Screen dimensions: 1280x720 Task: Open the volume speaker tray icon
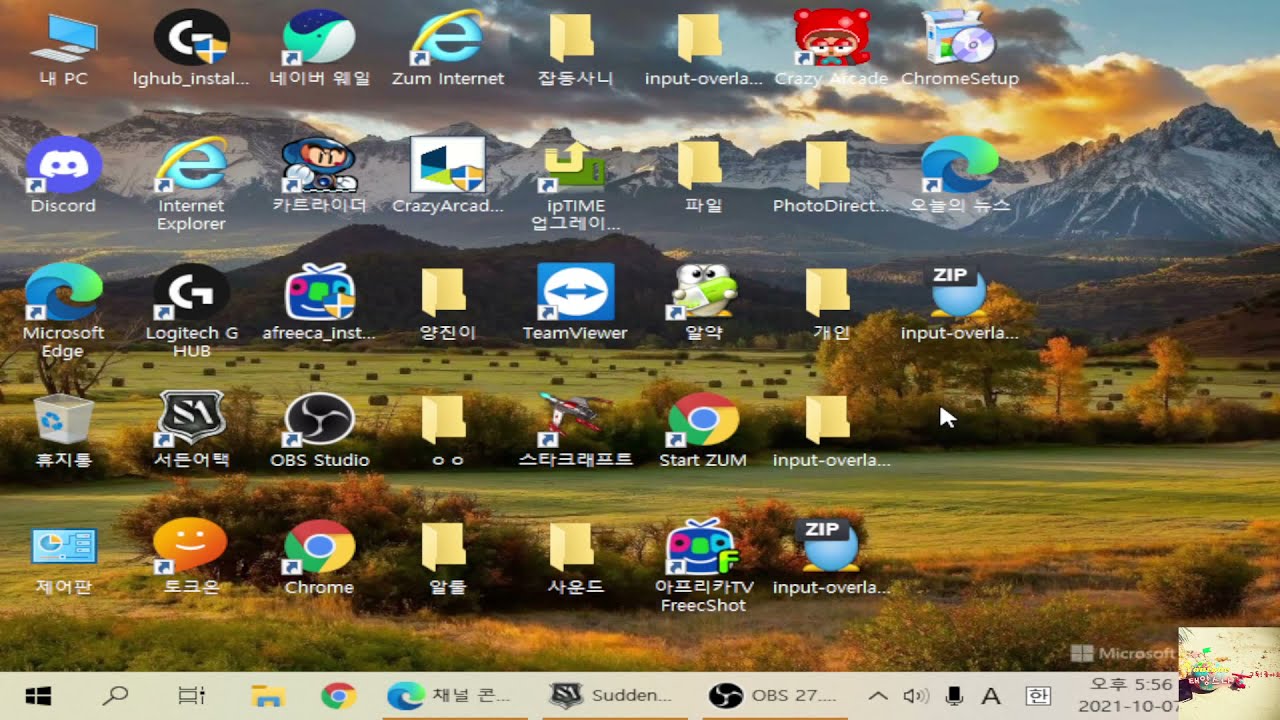pos(915,696)
